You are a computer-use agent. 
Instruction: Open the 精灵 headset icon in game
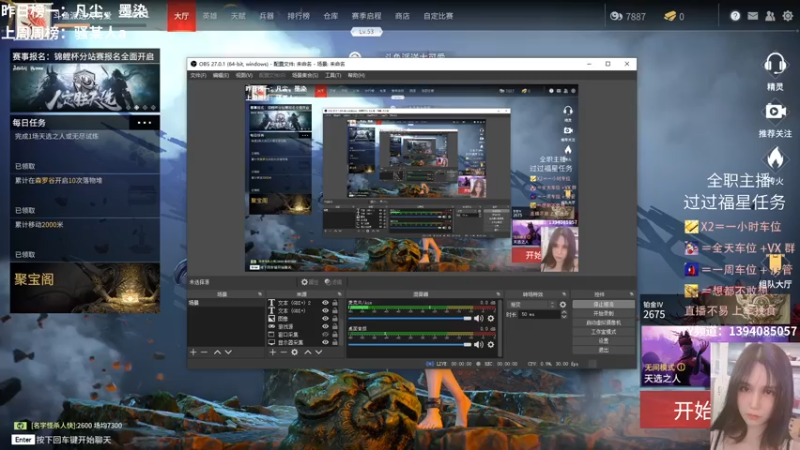coord(774,66)
